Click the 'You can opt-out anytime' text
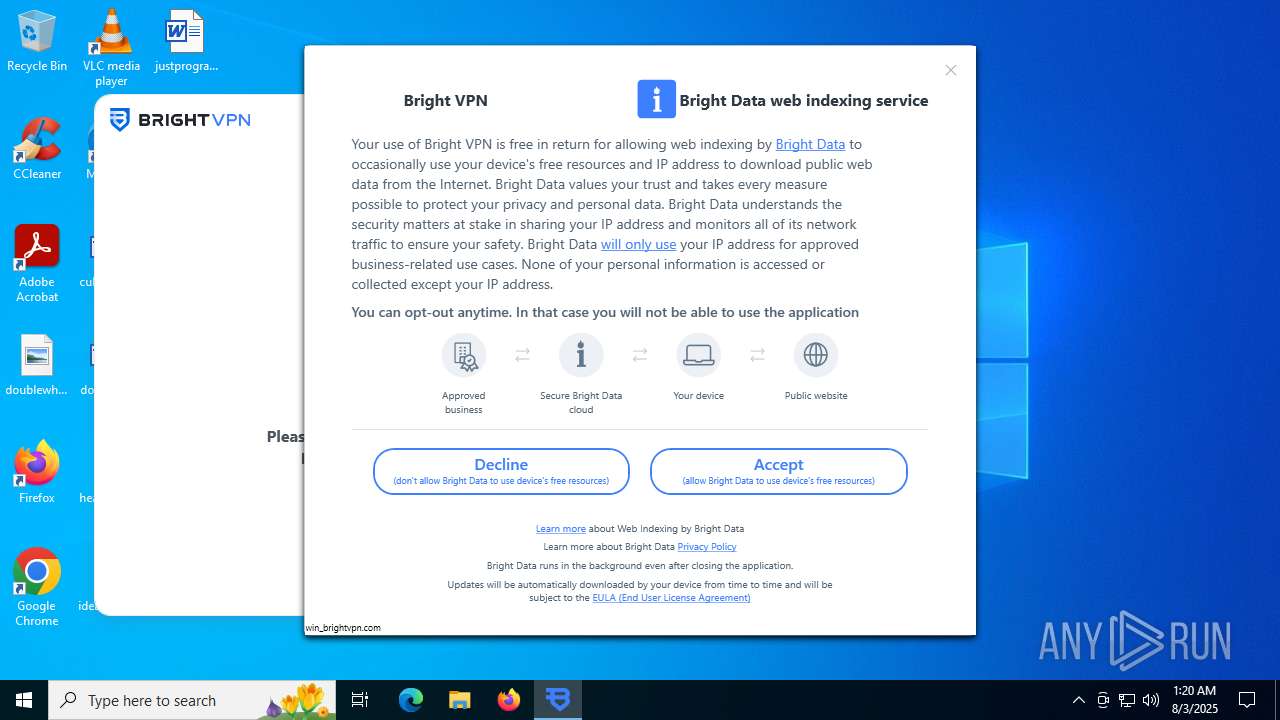This screenshot has height=720, width=1280. point(605,312)
